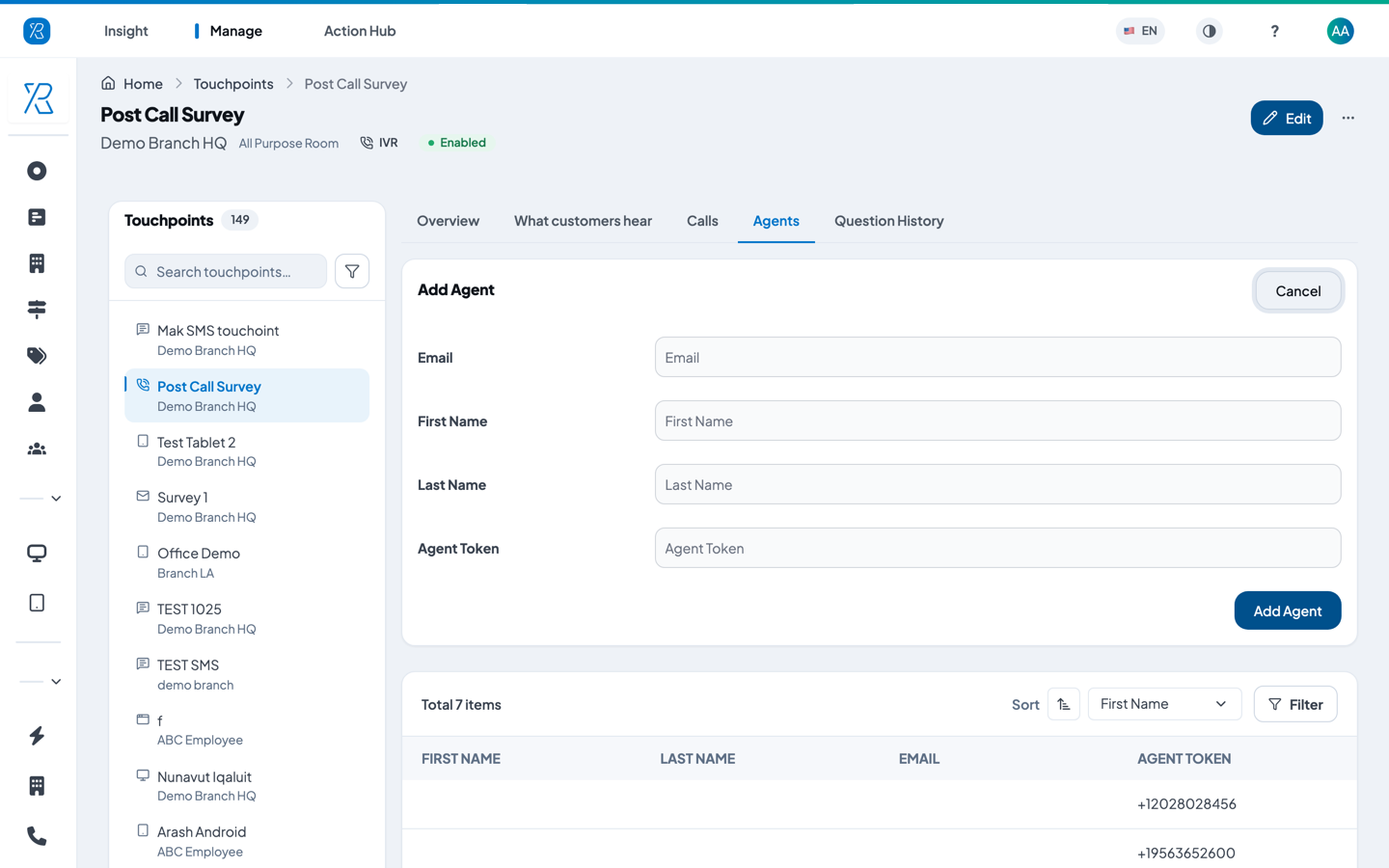This screenshot has width=1389, height=868.
Task: Click the Search touchpoints field
Action: click(x=226, y=271)
